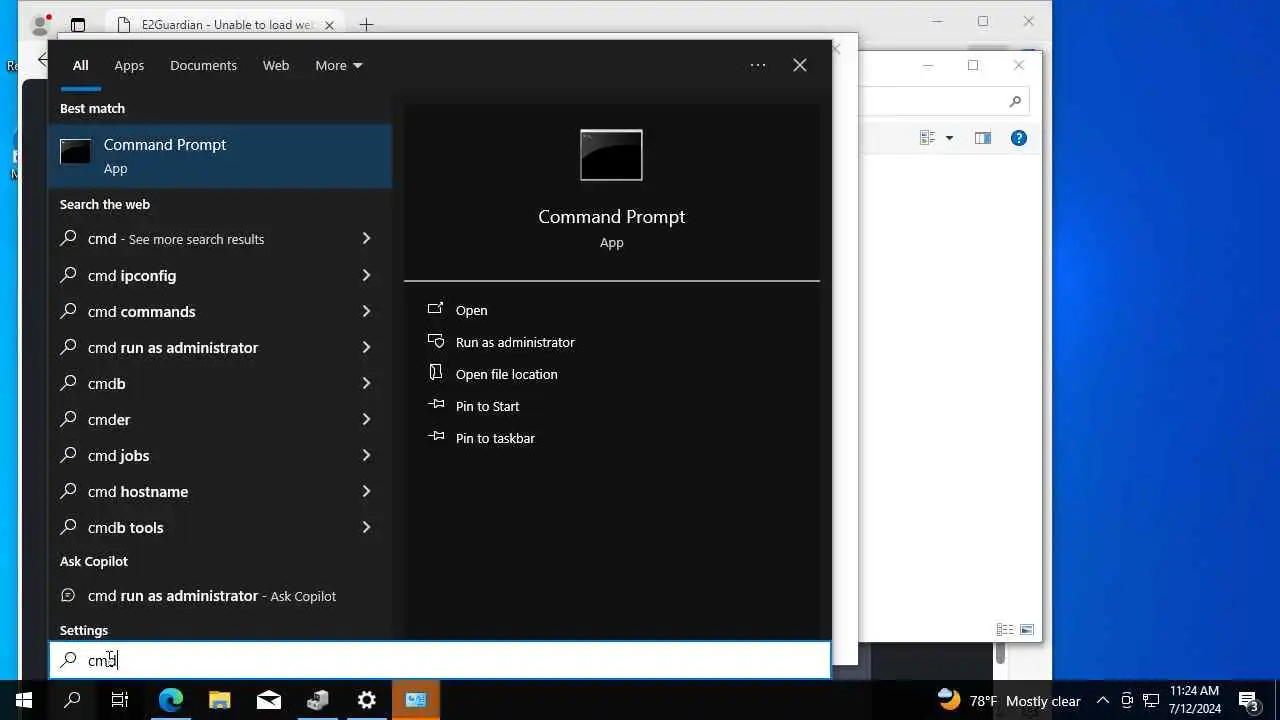This screenshot has height=720, width=1280.
Task: Click the search box containing 'cmd'
Action: tap(440, 660)
